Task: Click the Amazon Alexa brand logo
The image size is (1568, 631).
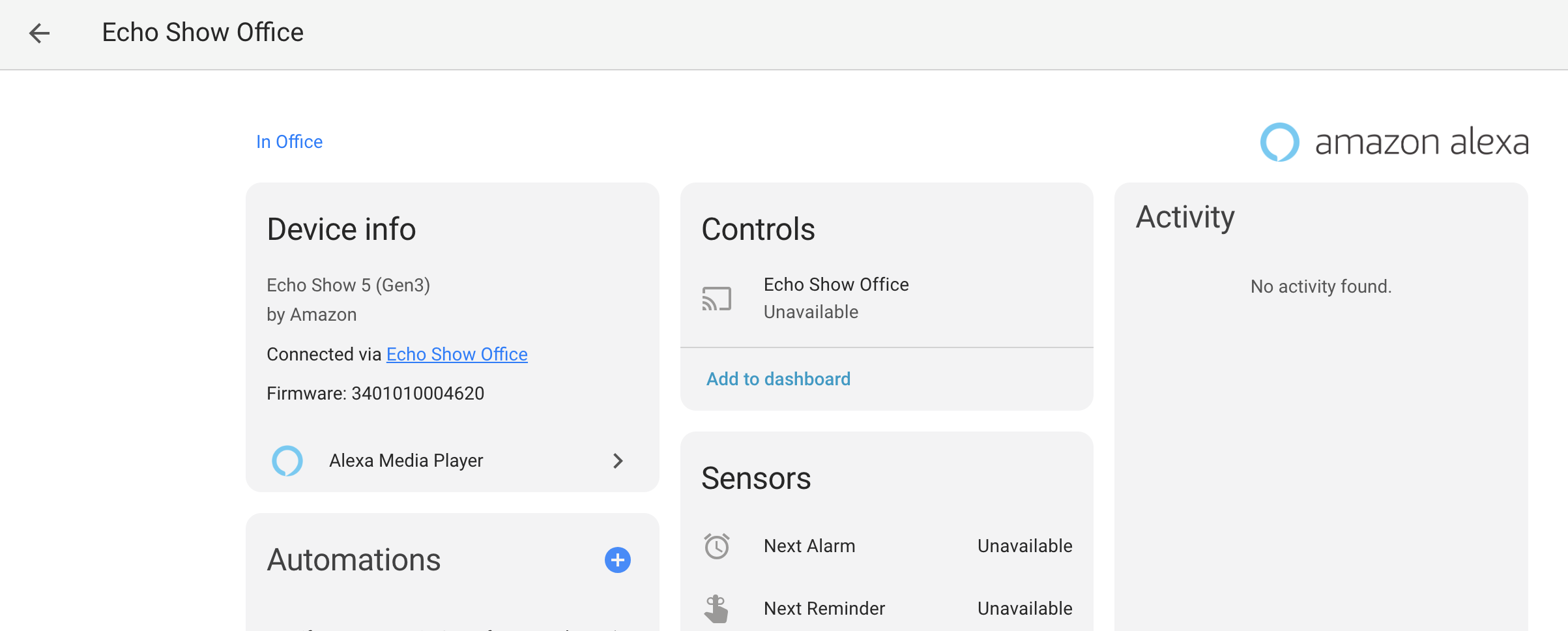Action: [1394, 142]
